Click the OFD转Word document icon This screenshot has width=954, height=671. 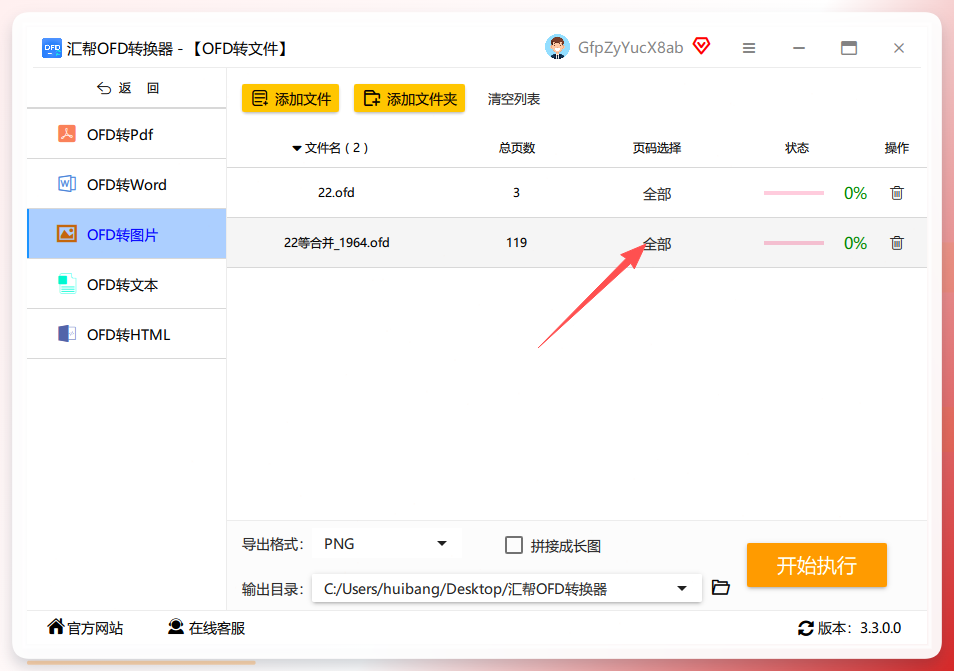tap(67, 184)
